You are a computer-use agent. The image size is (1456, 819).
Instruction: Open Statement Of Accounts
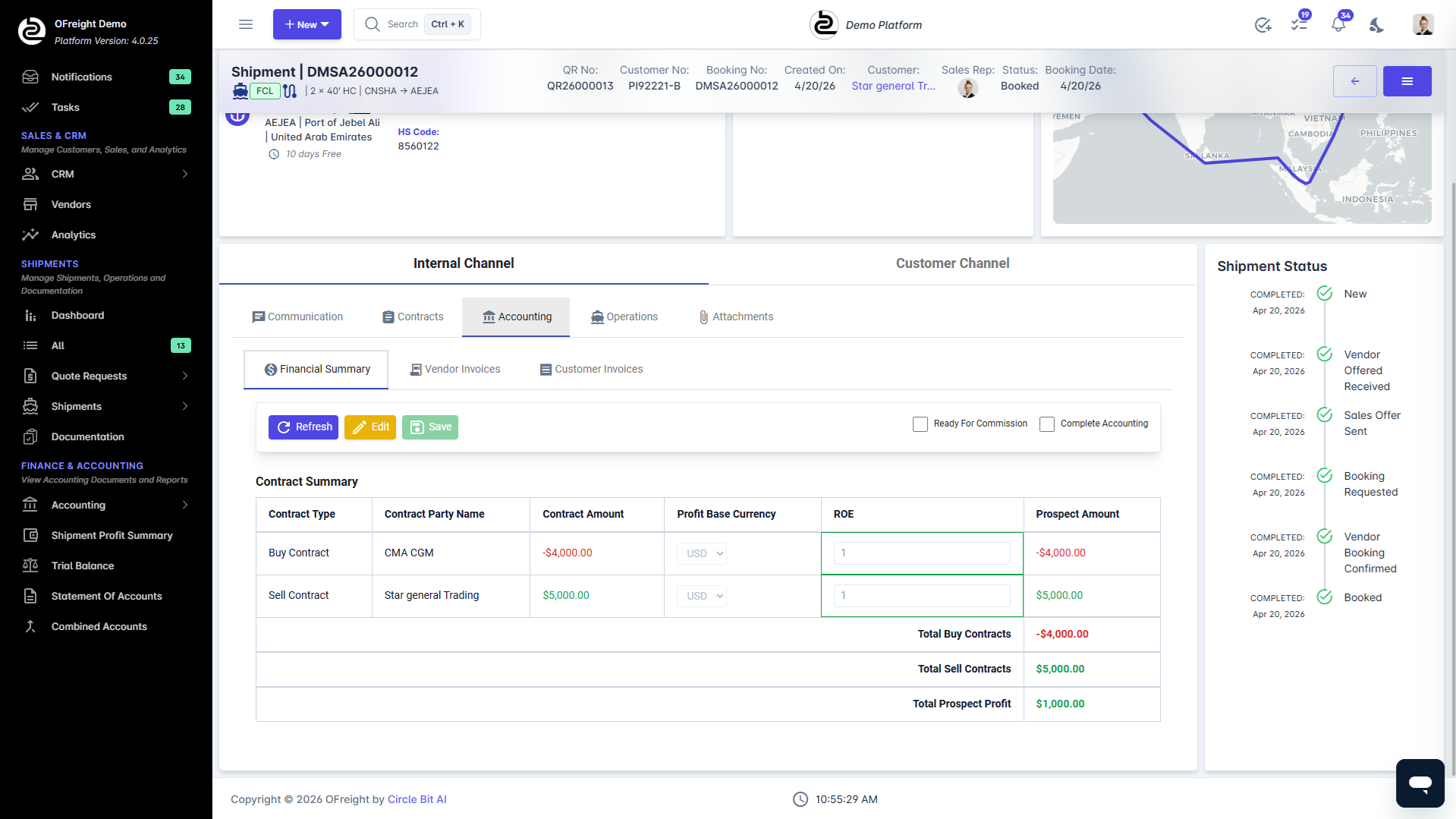tap(106, 596)
